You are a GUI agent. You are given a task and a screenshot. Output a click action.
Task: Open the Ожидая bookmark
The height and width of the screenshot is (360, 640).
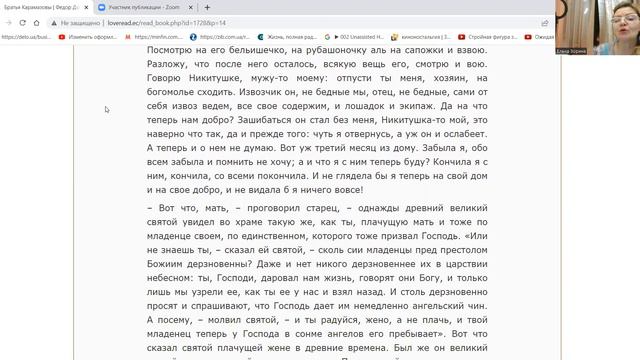click(x=540, y=37)
